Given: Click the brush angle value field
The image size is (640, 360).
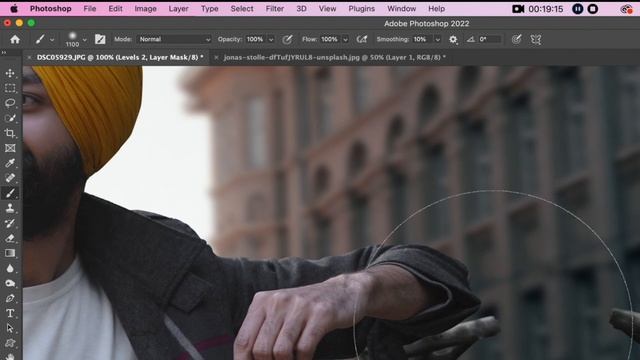Looking at the screenshot, I should click(x=489, y=40).
